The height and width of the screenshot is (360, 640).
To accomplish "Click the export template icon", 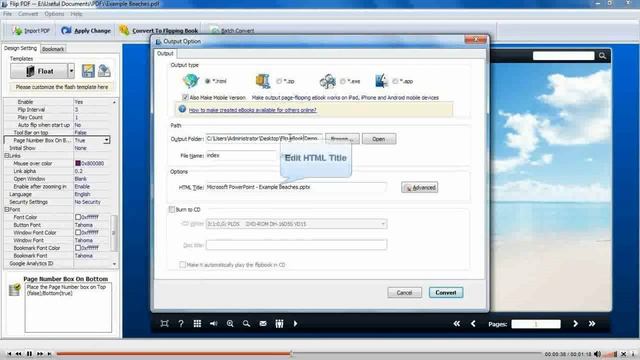I will (x=104, y=71).
